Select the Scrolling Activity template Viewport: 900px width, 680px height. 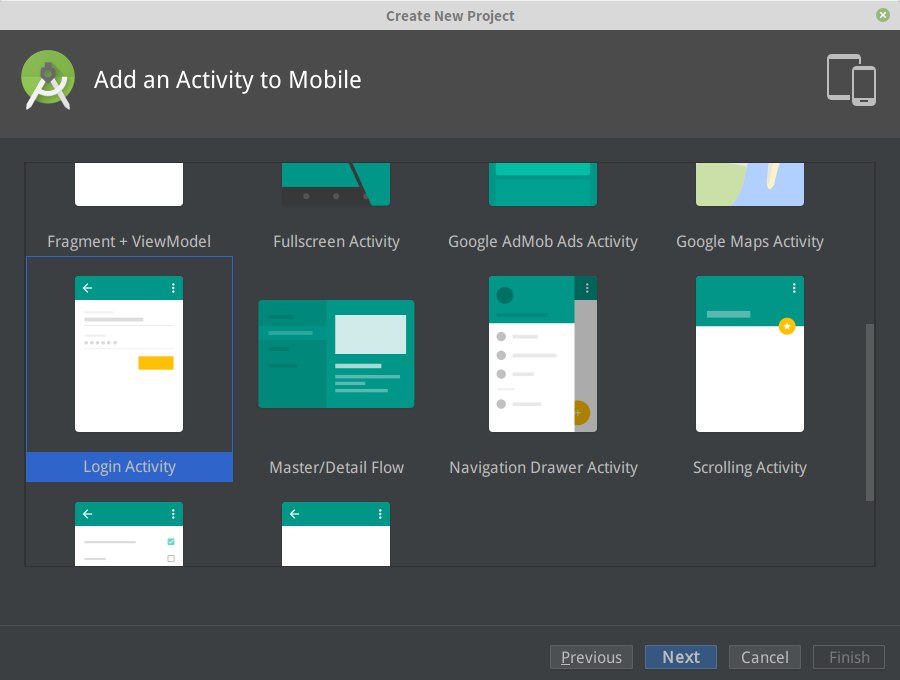(750, 354)
